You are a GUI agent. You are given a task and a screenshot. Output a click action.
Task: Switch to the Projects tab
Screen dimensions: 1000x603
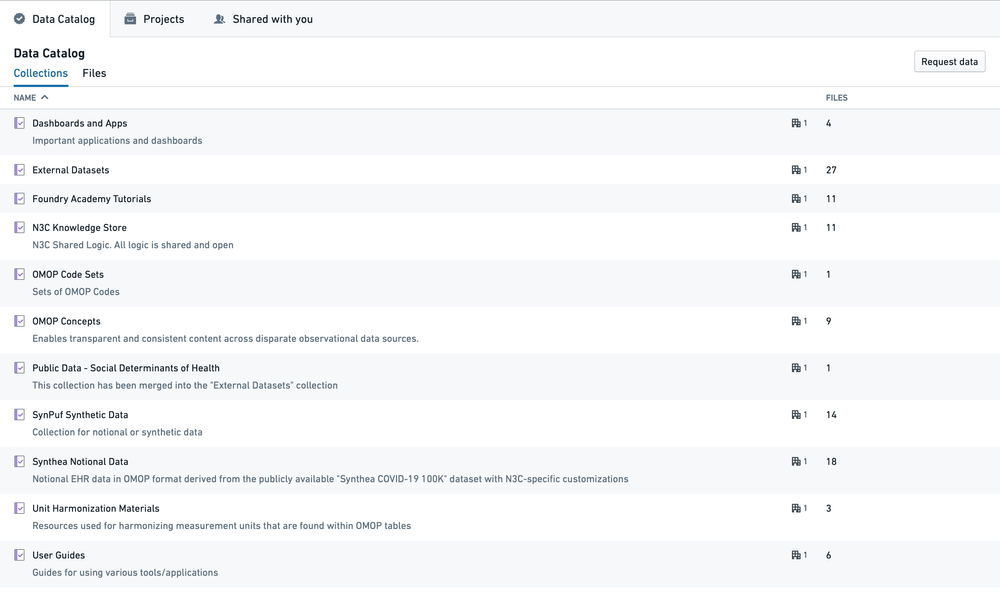coord(154,19)
